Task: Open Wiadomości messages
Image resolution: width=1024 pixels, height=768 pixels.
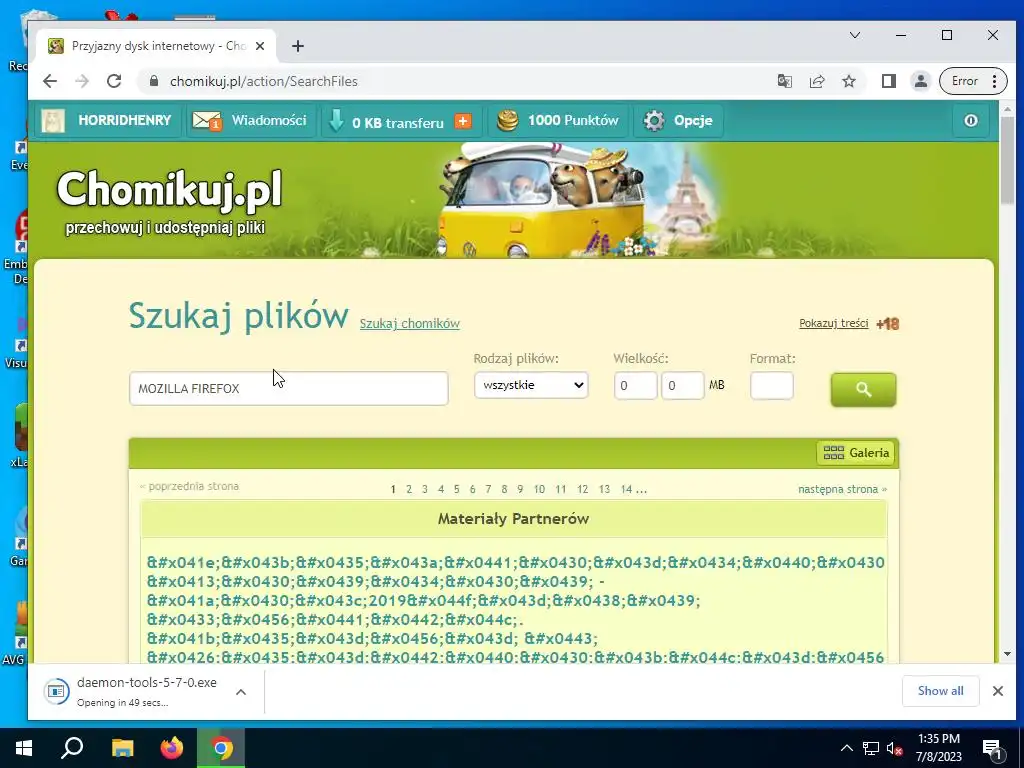Action: click(x=251, y=121)
